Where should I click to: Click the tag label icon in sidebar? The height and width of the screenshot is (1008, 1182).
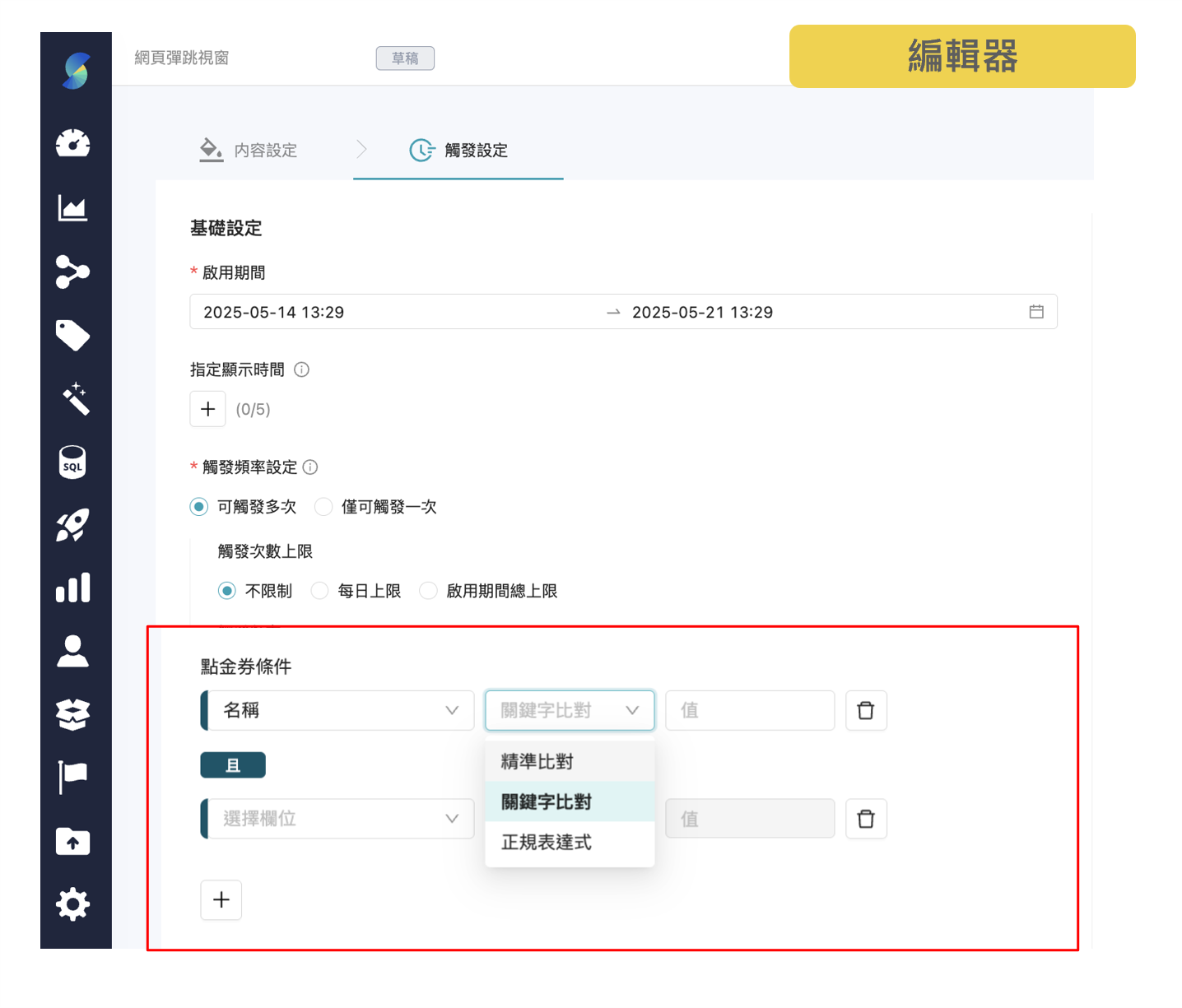click(73, 335)
